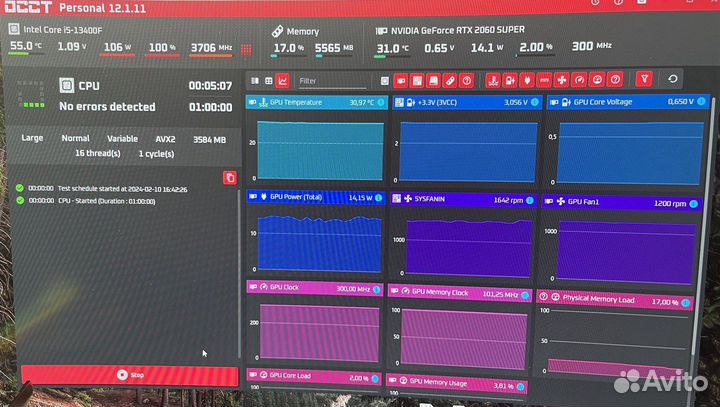Click fan icon on GPU Fan1 card
Screen dimensions: 720x407
pyautogui.click(x=561, y=201)
